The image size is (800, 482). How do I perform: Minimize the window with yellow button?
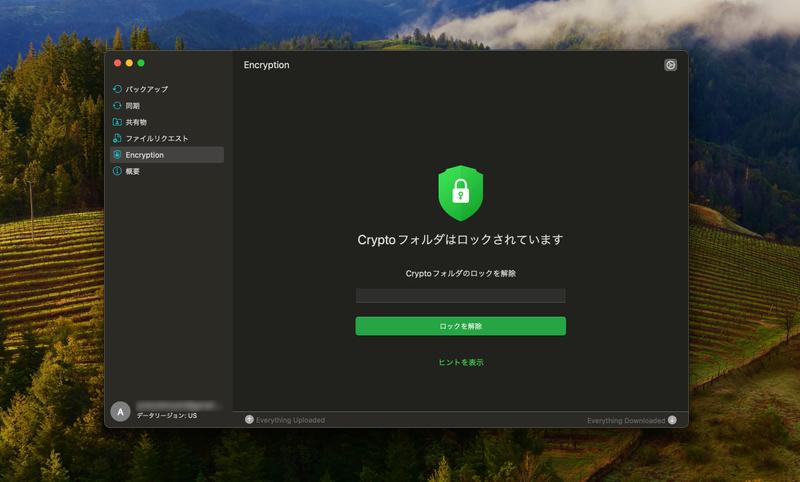tap(129, 63)
